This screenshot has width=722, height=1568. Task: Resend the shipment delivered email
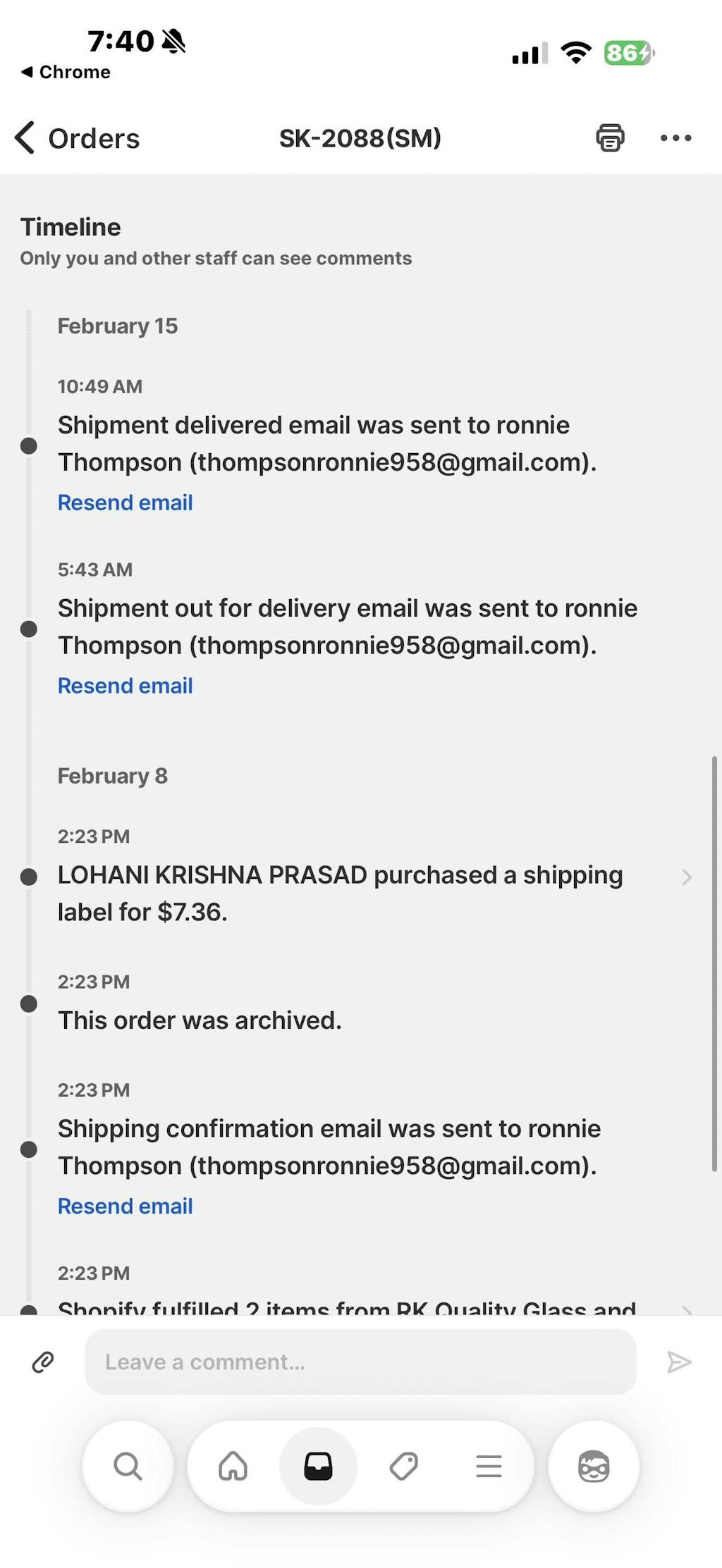125,502
